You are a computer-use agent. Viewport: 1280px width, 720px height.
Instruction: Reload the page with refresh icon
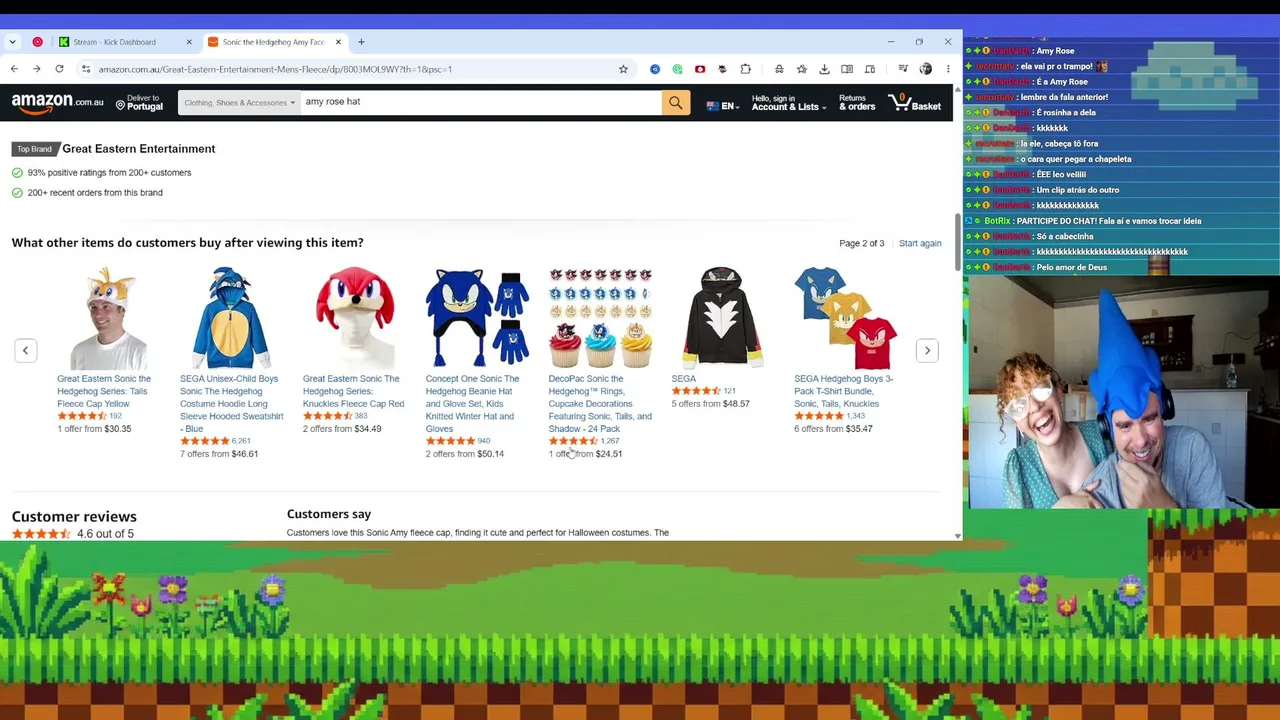(60, 69)
